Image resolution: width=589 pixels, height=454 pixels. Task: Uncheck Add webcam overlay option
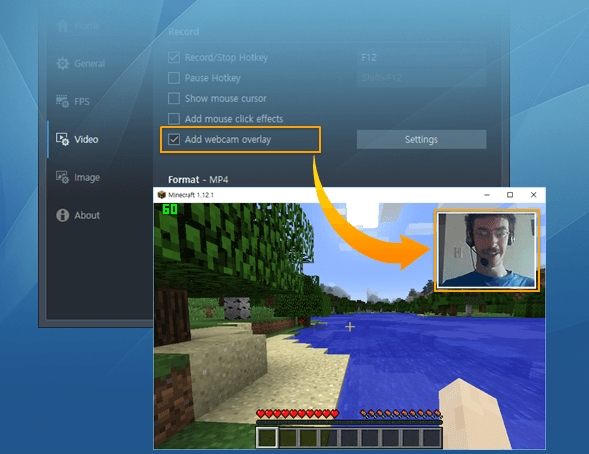[x=174, y=139]
